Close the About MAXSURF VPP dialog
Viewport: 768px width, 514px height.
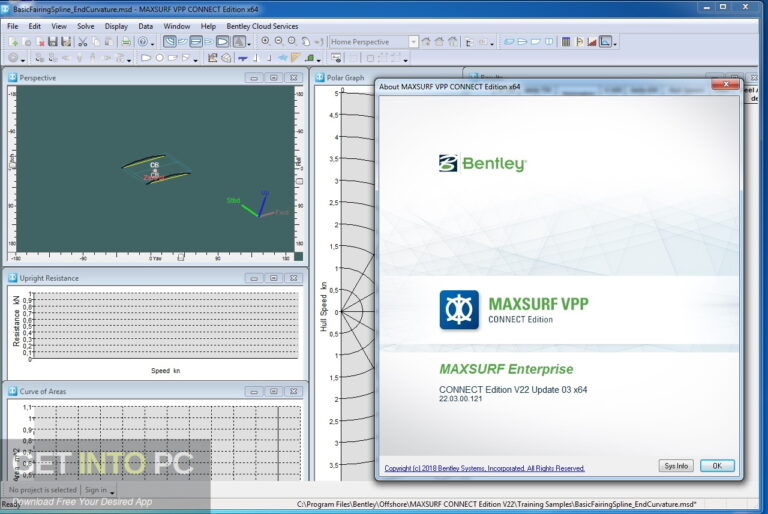tap(726, 85)
